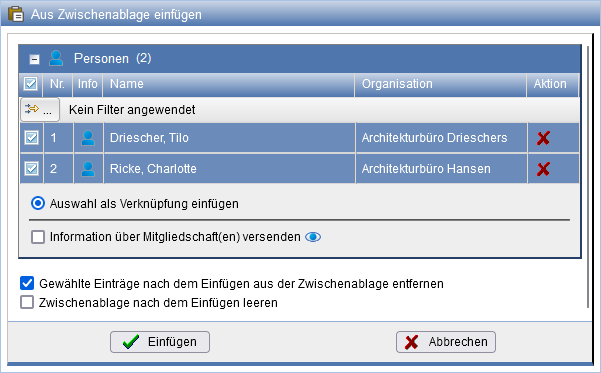Sort by Organisation column header
Viewport: 601px width, 373px height.
(440, 84)
